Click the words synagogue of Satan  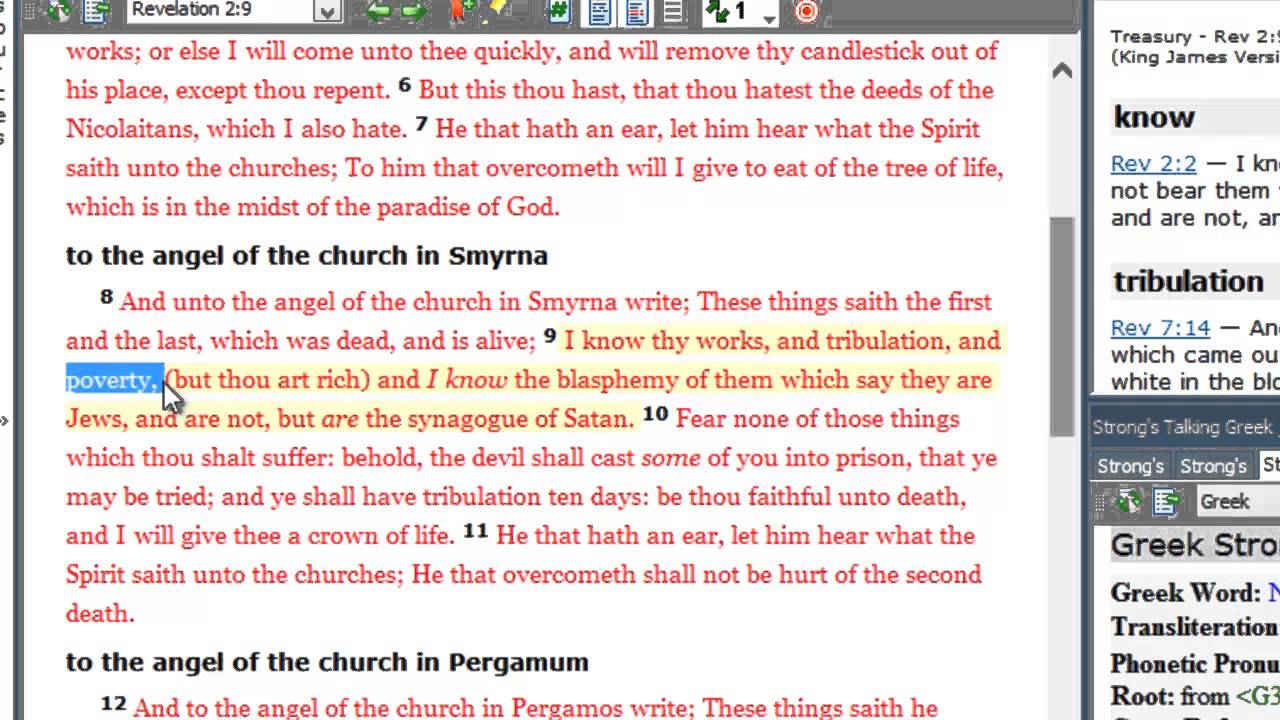(x=520, y=419)
